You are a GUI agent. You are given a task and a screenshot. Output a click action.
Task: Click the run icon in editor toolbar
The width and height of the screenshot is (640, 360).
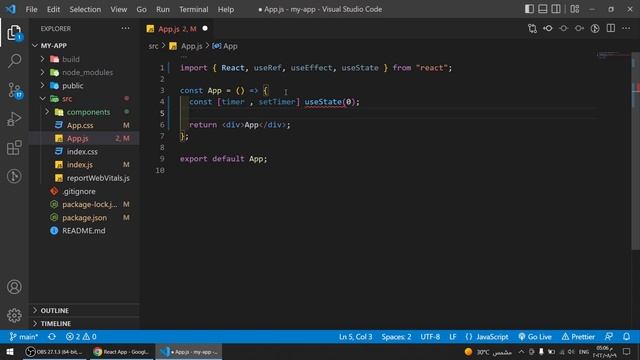pos(595,29)
